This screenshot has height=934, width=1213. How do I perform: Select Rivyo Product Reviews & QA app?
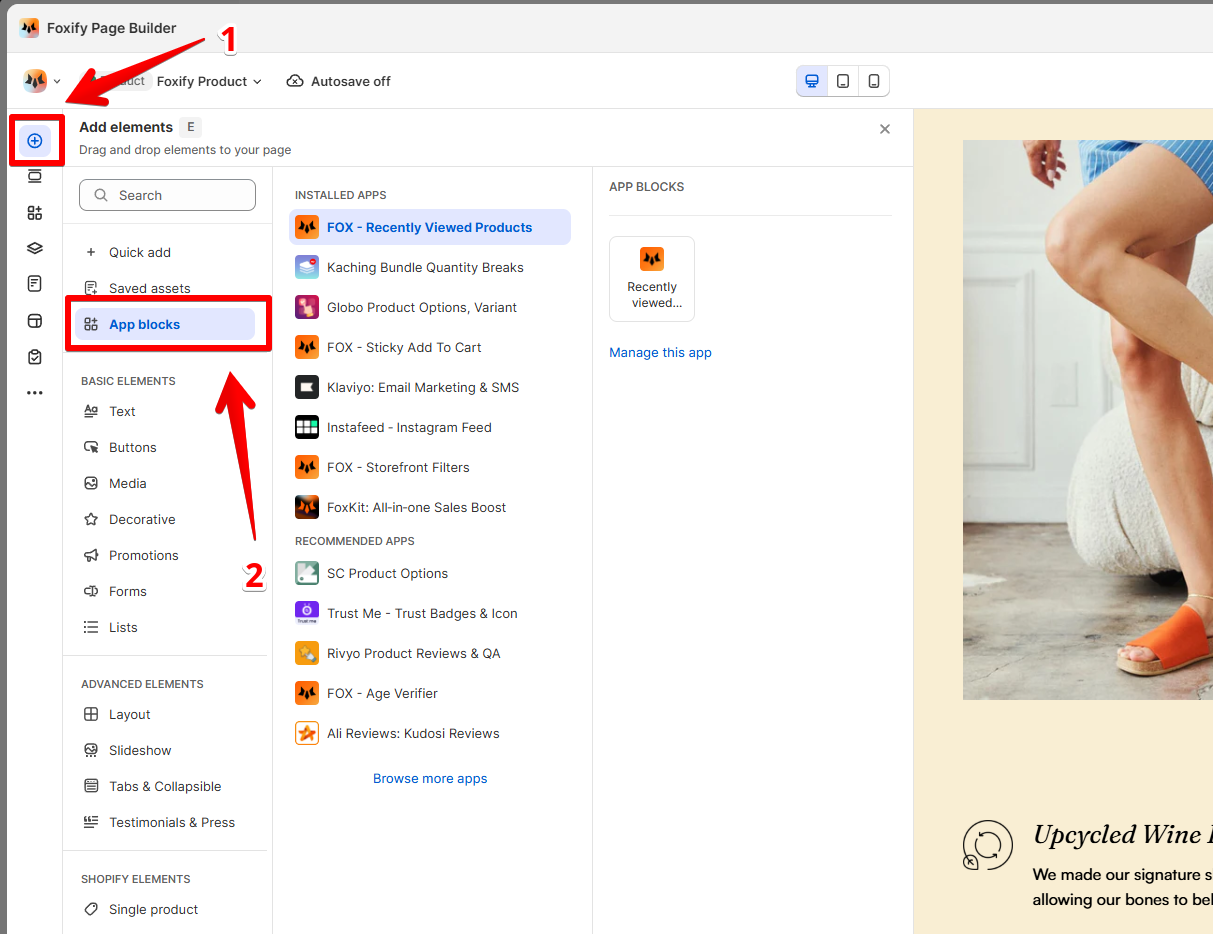tap(430, 653)
